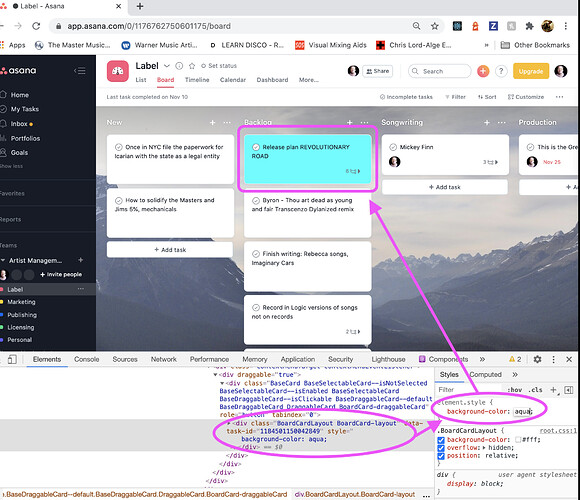Open project info icon next to Label
The image size is (580, 500).
[x=179, y=66]
